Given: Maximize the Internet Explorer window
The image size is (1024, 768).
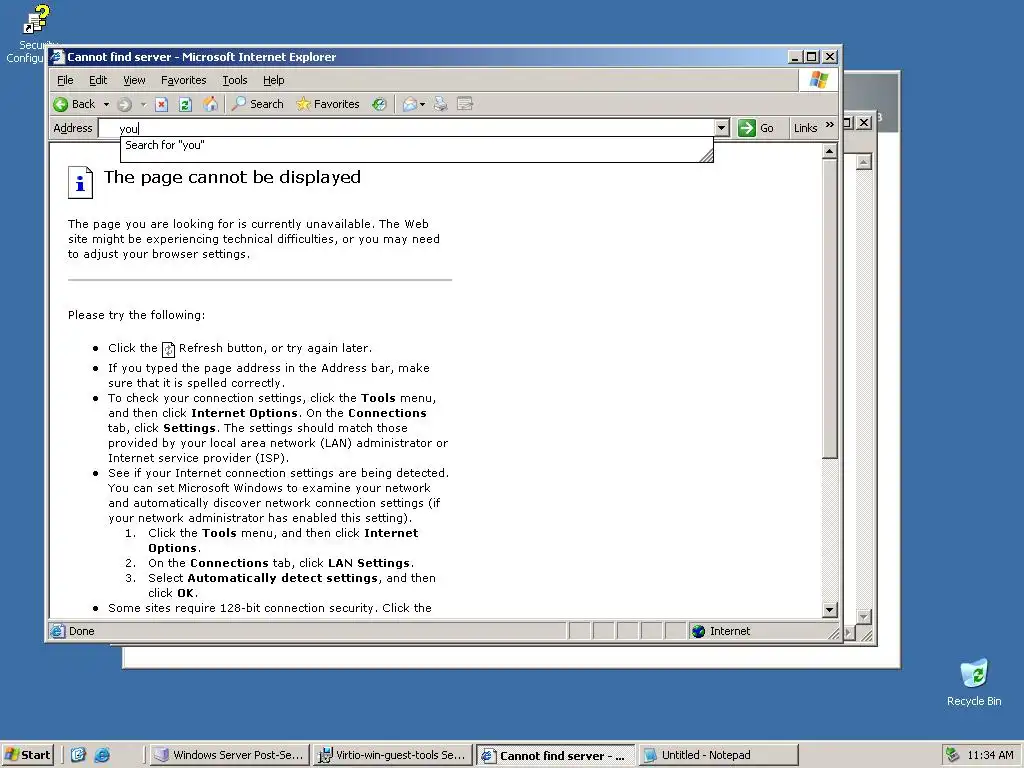Looking at the screenshot, I should (x=811, y=57).
